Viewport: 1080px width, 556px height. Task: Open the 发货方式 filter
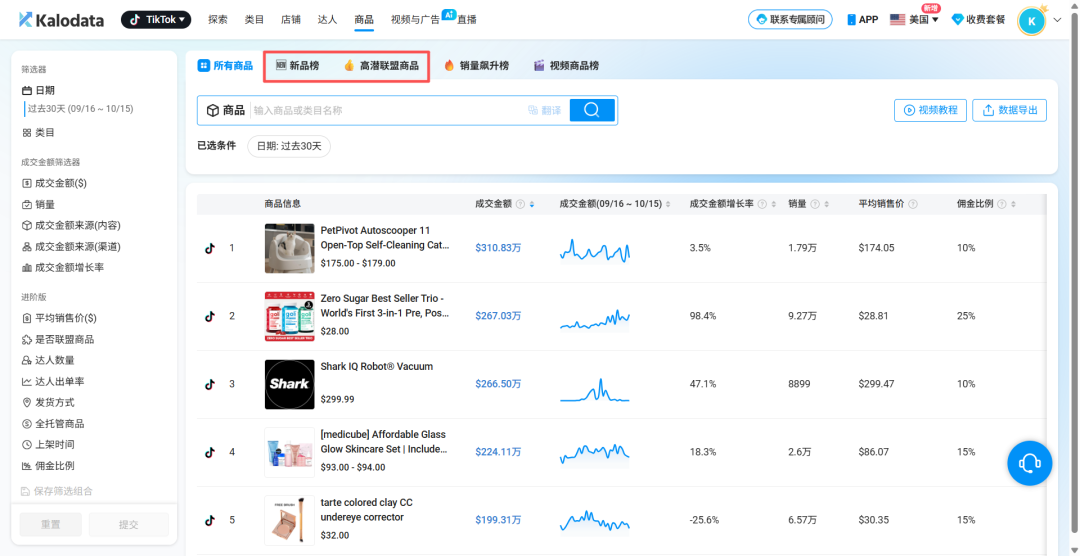coord(48,402)
